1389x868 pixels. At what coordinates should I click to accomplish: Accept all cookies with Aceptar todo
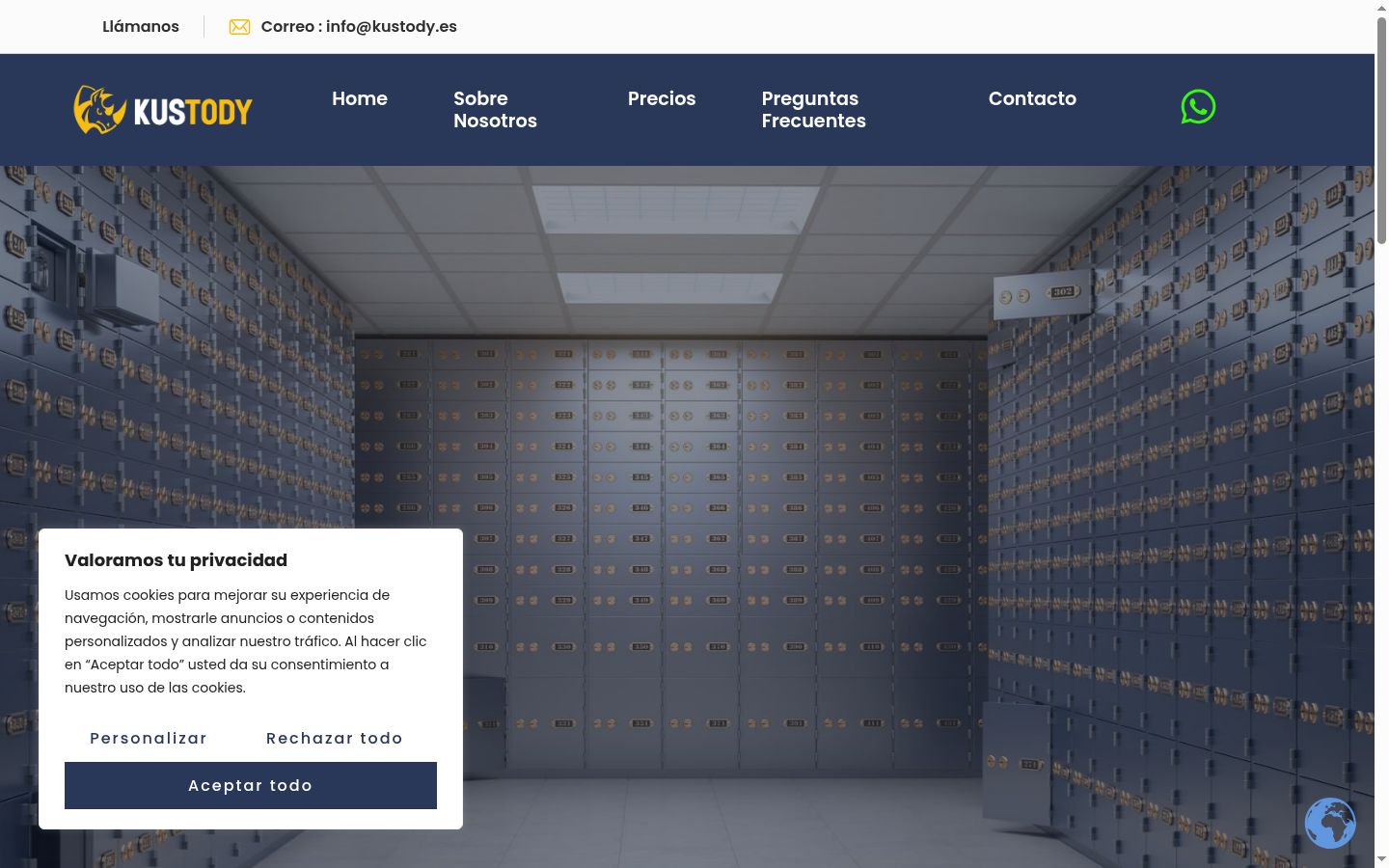[x=251, y=785]
